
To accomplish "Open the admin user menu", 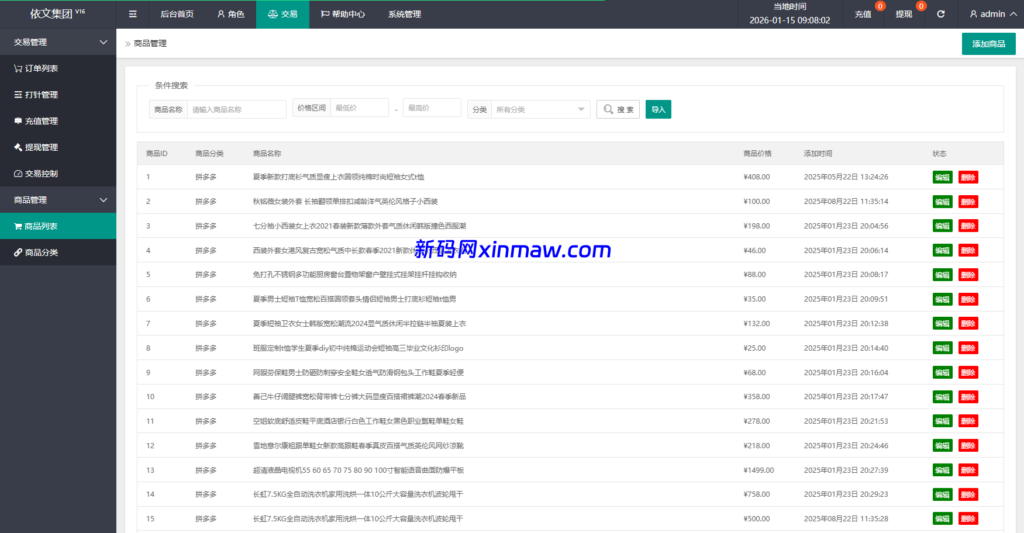I will click(x=993, y=14).
